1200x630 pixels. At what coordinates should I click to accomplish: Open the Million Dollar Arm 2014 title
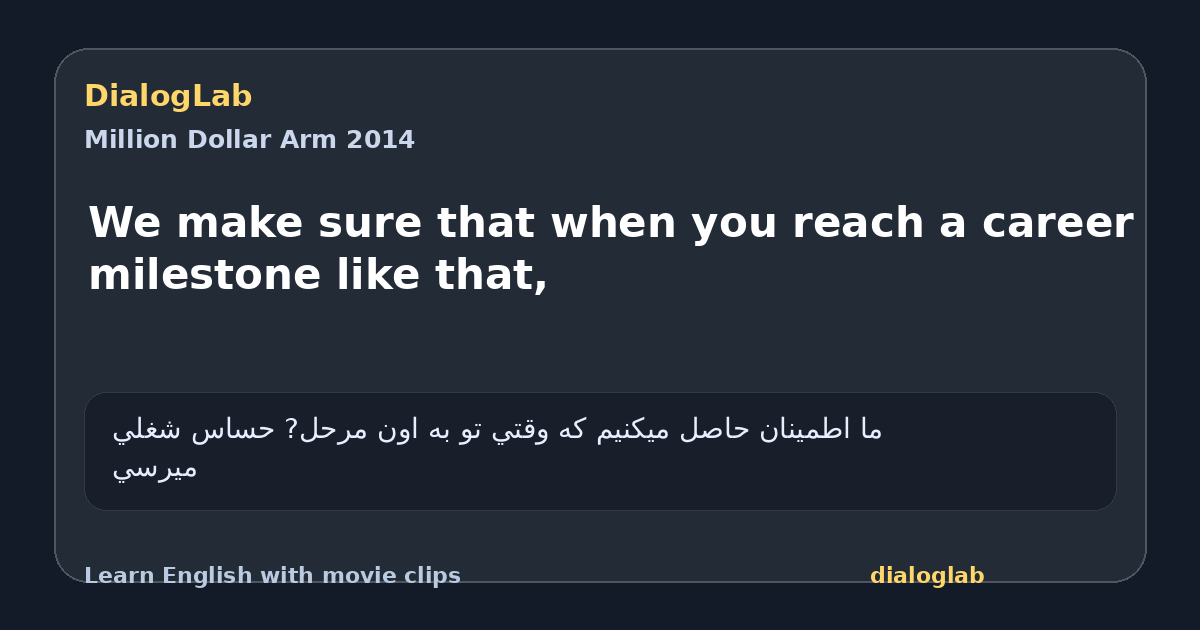pyautogui.click(x=249, y=140)
